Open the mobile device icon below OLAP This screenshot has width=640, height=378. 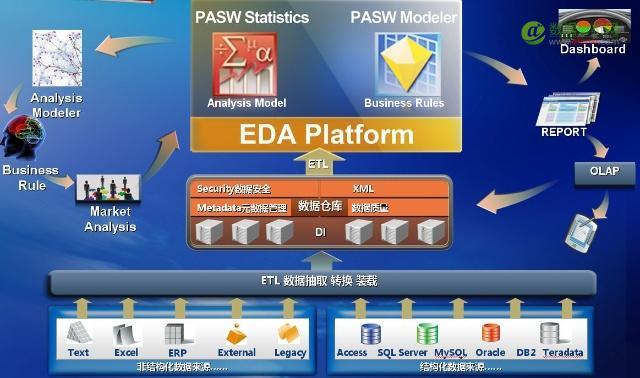(x=581, y=233)
